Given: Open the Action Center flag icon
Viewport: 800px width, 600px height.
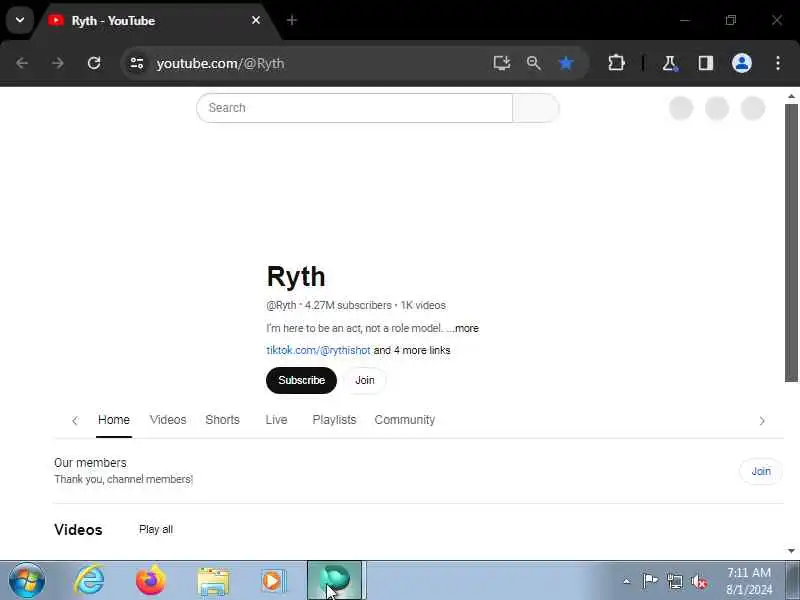Looking at the screenshot, I should click(650, 581).
